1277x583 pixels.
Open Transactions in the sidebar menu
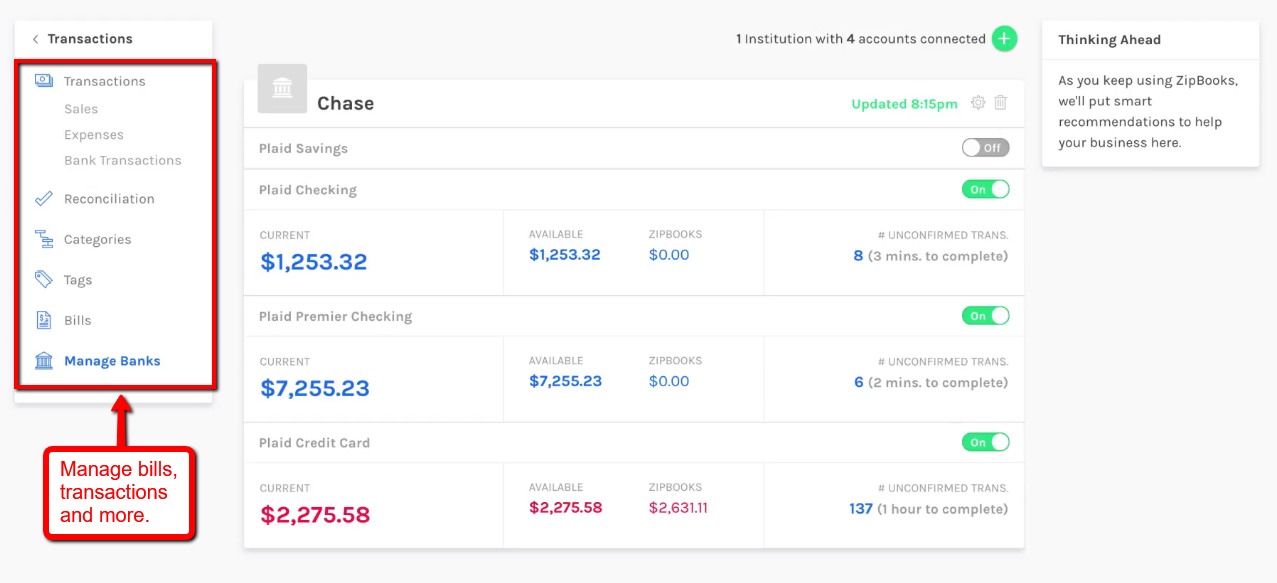pyautogui.click(x=105, y=81)
